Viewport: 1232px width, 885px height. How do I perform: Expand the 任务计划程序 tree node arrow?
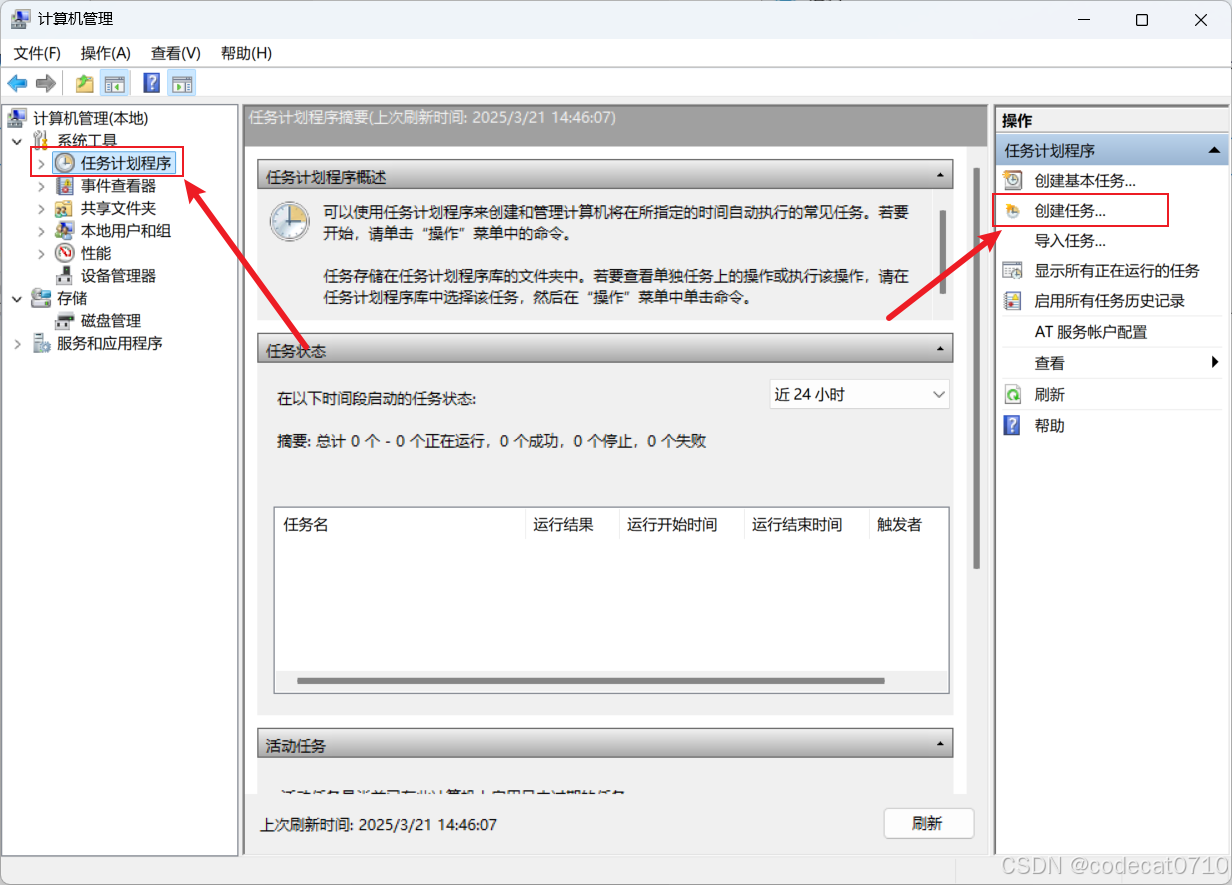tap(41, 163)
